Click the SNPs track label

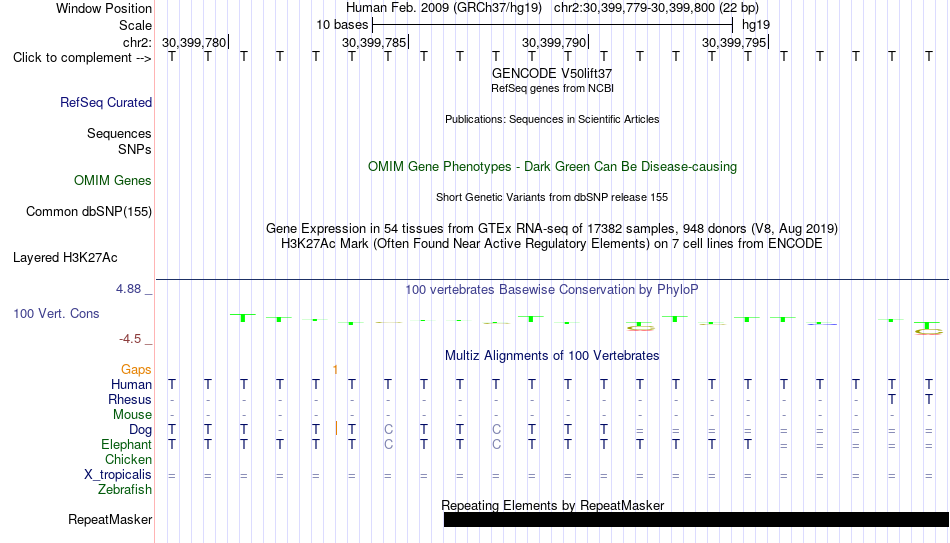(x=135, y=149)
